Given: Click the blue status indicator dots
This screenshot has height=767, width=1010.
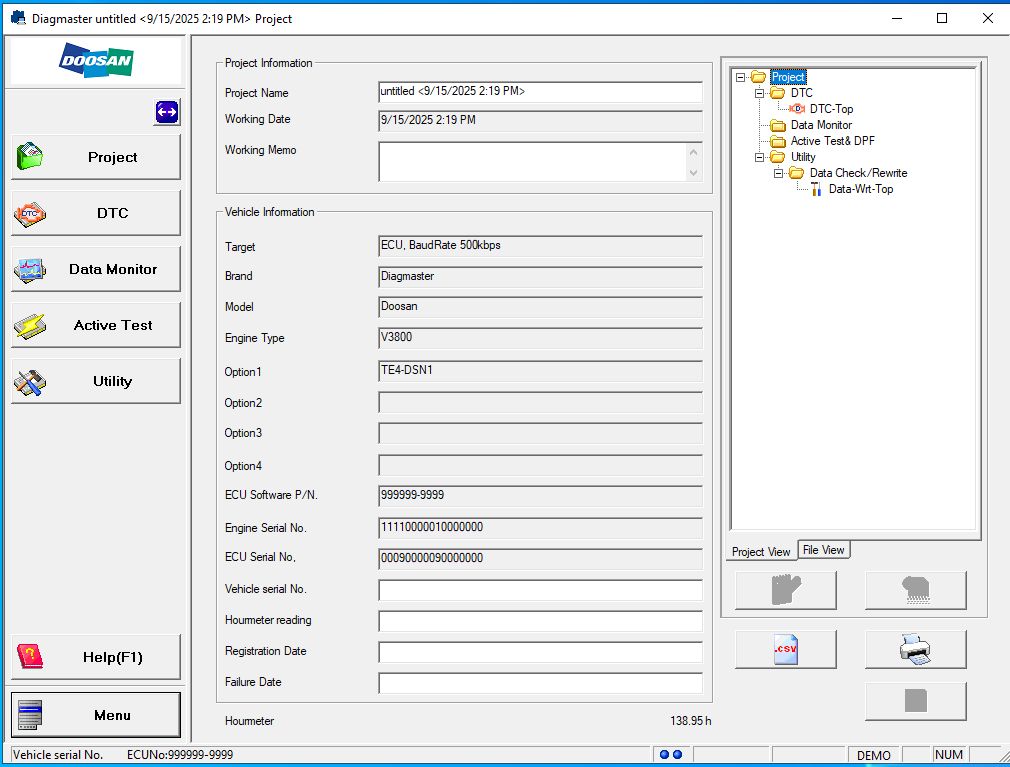Looking at the screenshot, I should click(x=671, y=754).
